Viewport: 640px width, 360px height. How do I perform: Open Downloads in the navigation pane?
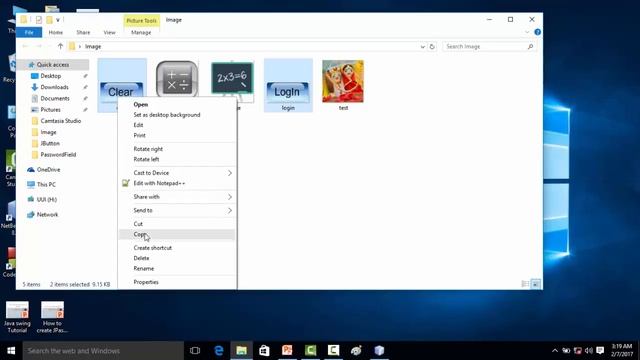coord(54,87)
